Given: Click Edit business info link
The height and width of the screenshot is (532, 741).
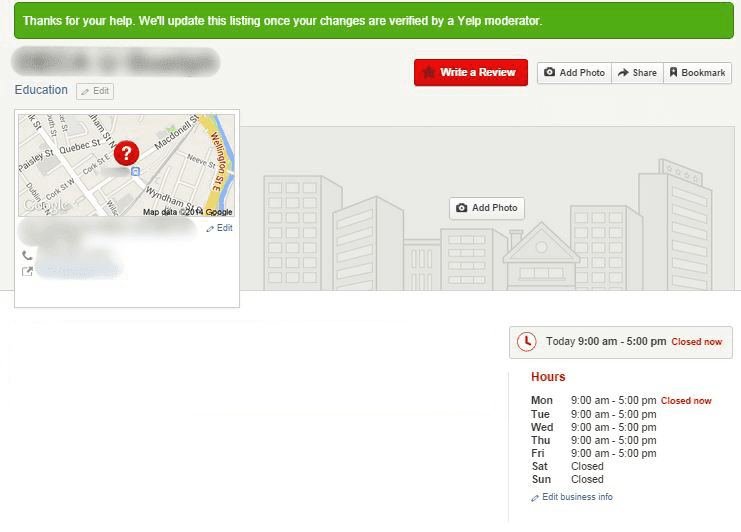Looking at the screenshot, I should coord(577,497).
